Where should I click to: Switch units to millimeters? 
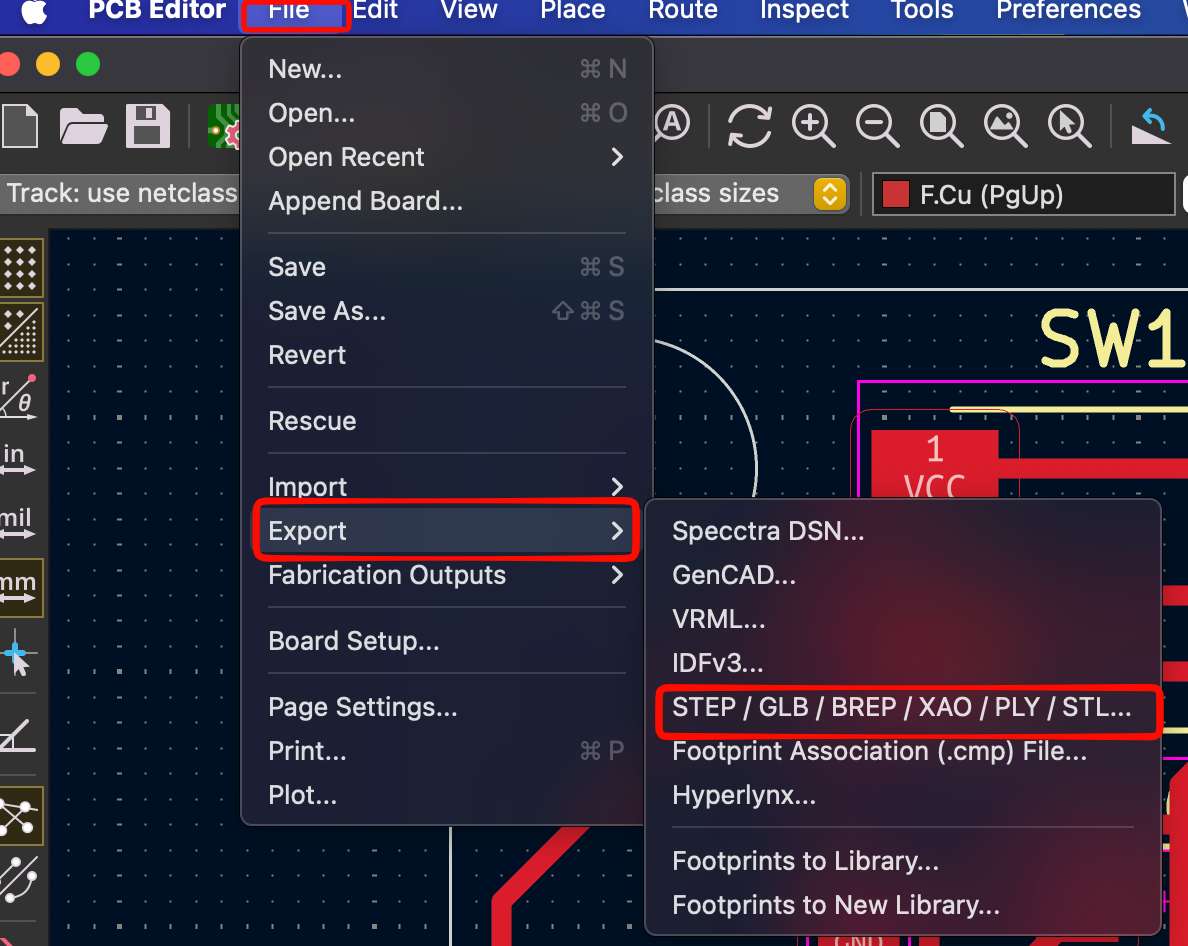pyautogui.click(x=20, y=588)
